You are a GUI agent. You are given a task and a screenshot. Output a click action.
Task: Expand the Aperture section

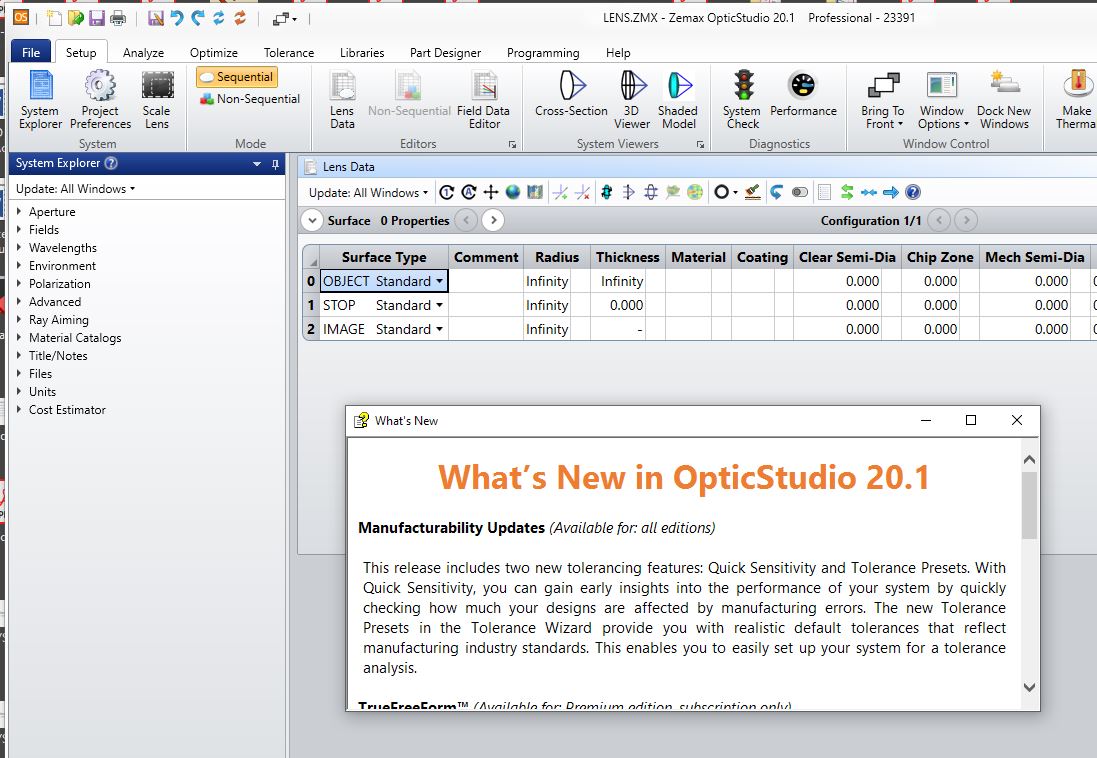(19, 211)
